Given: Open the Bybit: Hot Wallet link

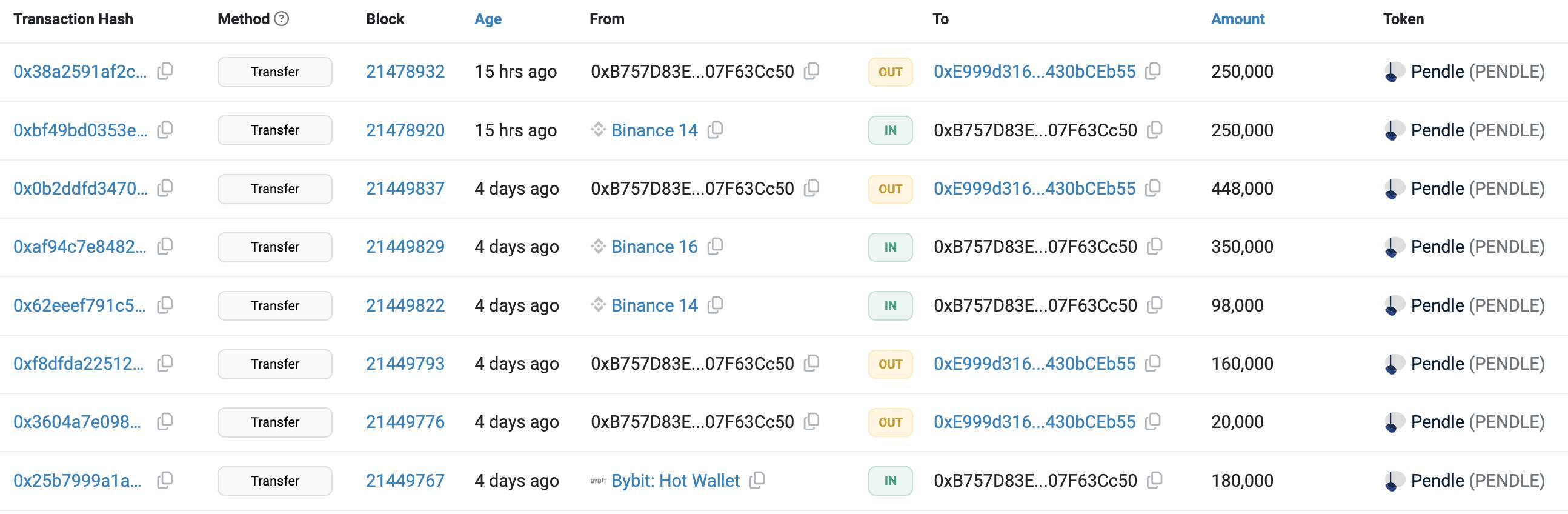Looking at the screenshot, I should (x=676, y=481).
